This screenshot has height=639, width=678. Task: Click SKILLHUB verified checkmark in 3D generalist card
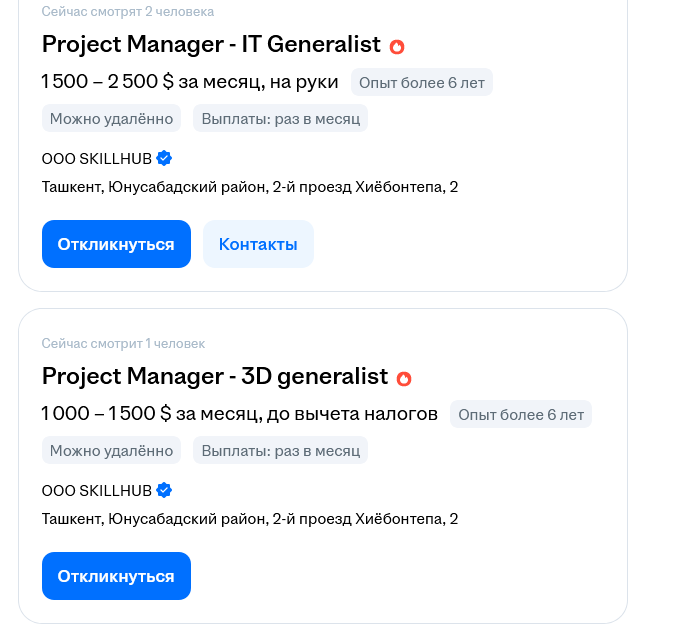165,490
